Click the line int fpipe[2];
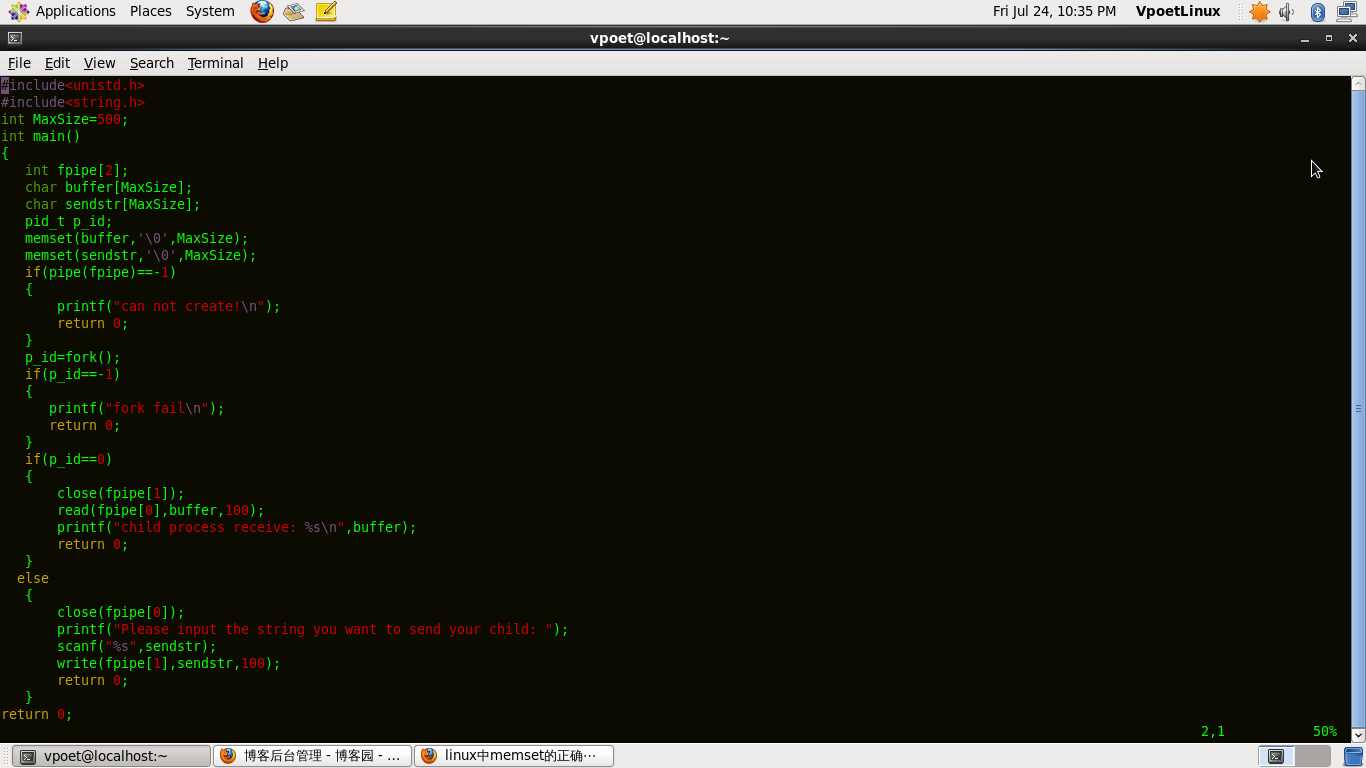The width and height of the screenshot is (1366, 768). [x=77, y=170]
